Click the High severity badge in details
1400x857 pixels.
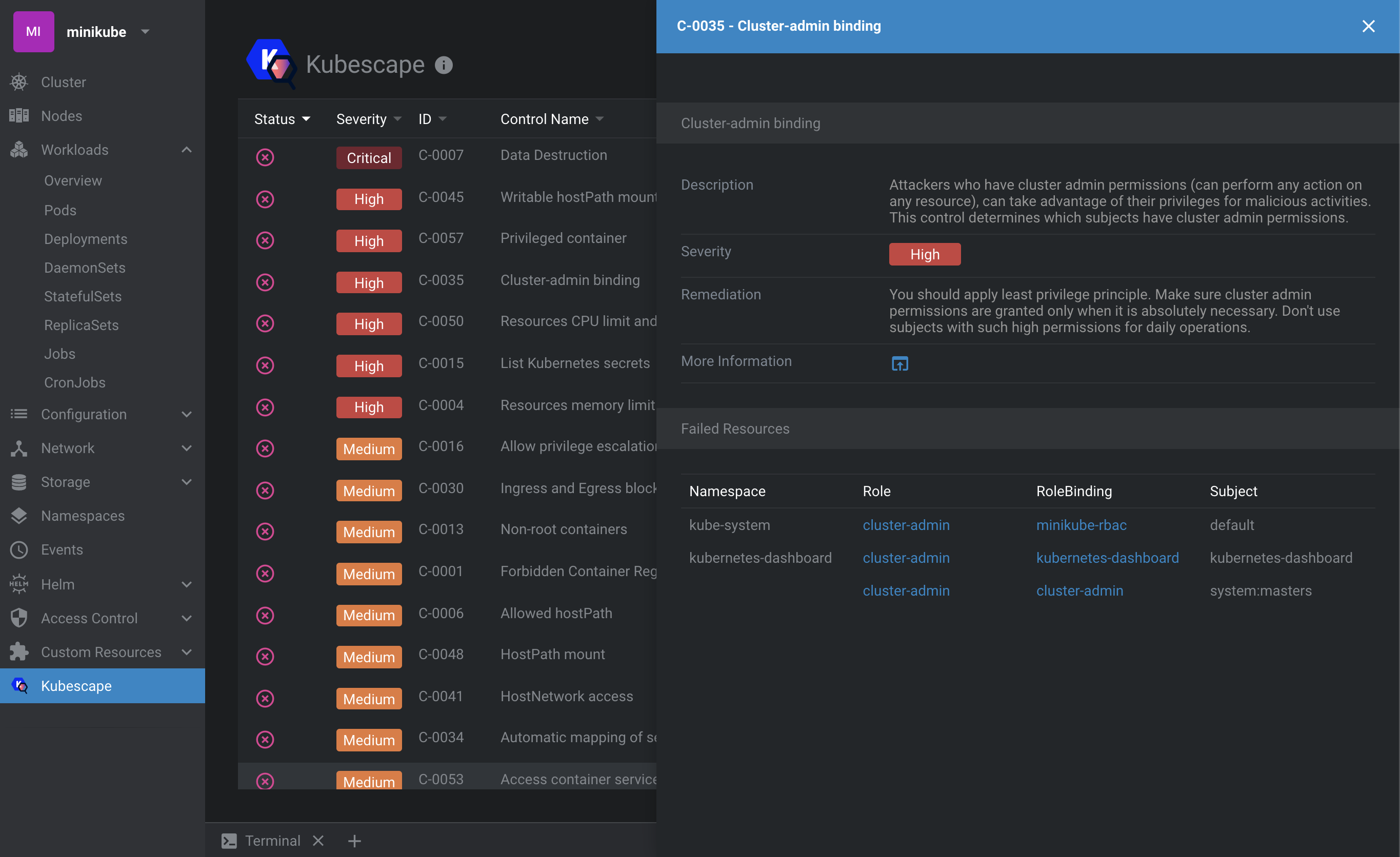click(925, 254)
